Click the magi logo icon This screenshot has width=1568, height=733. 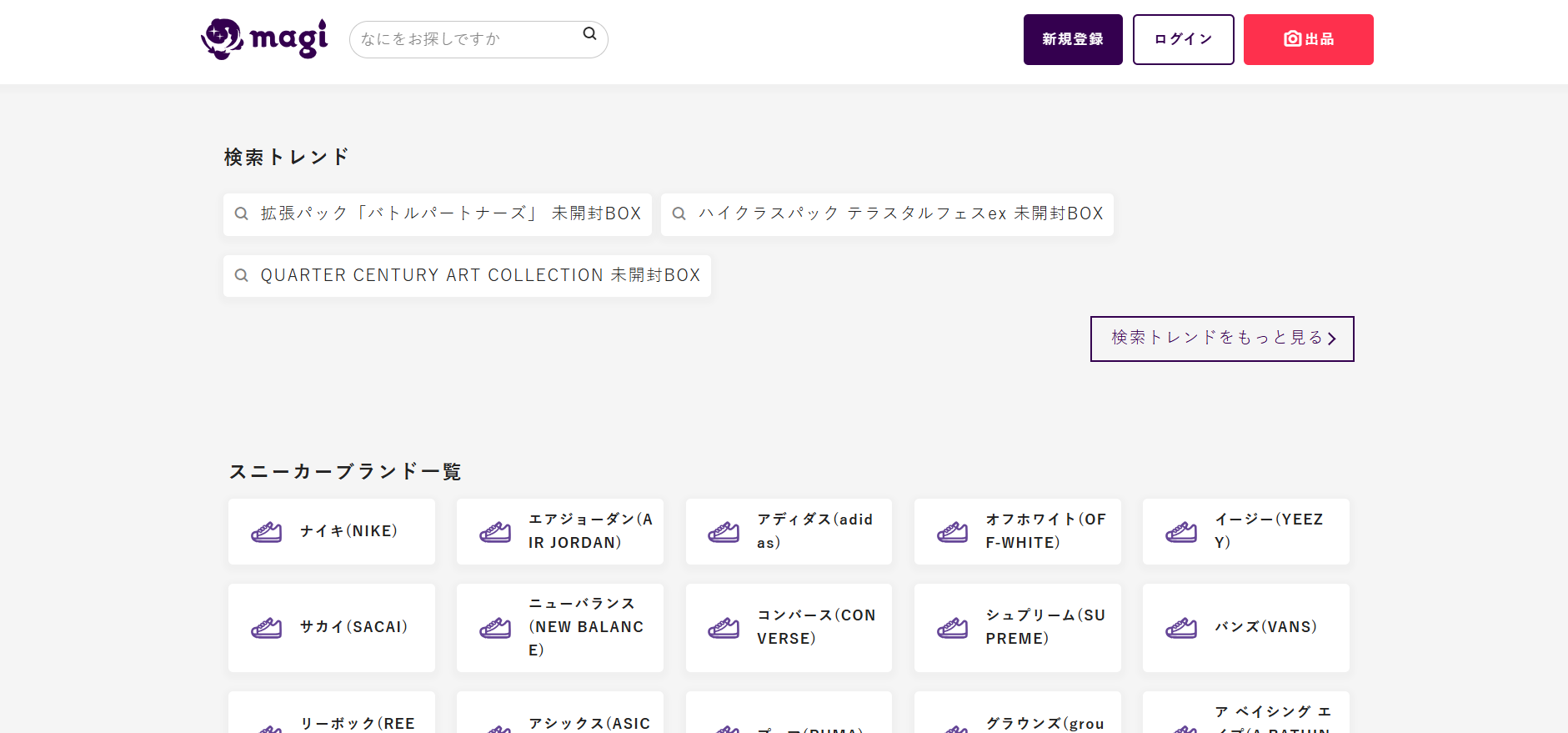click(x=223, y=39)
